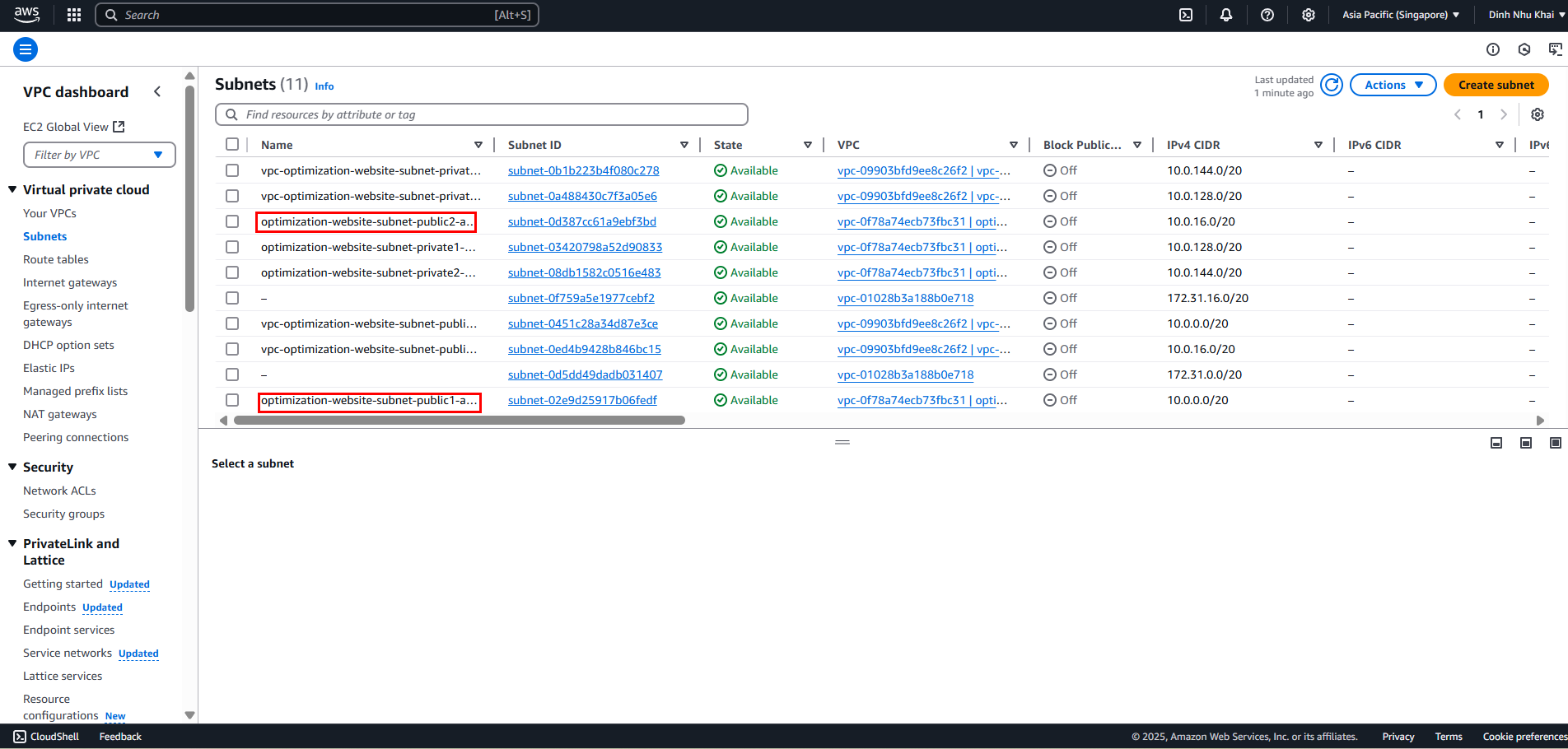This screenshot has width=1568, height=749.
Task: Sort by the State column
Action: point(808,145)
